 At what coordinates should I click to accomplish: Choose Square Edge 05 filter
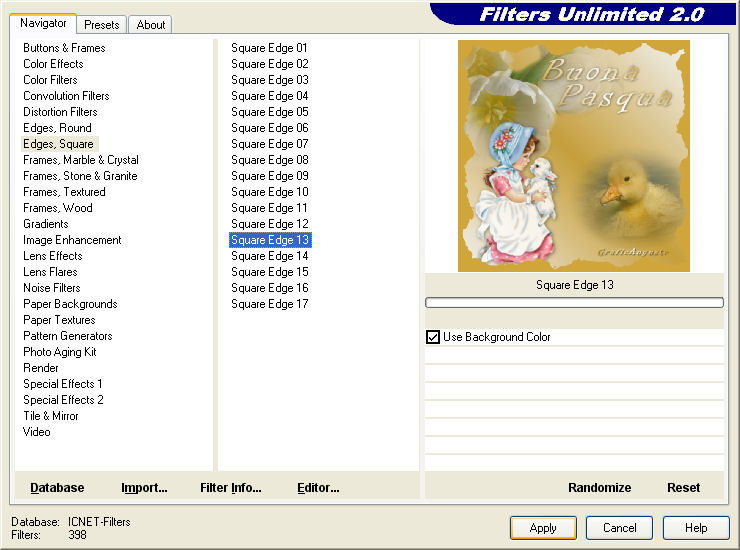(x=269, y=112)
